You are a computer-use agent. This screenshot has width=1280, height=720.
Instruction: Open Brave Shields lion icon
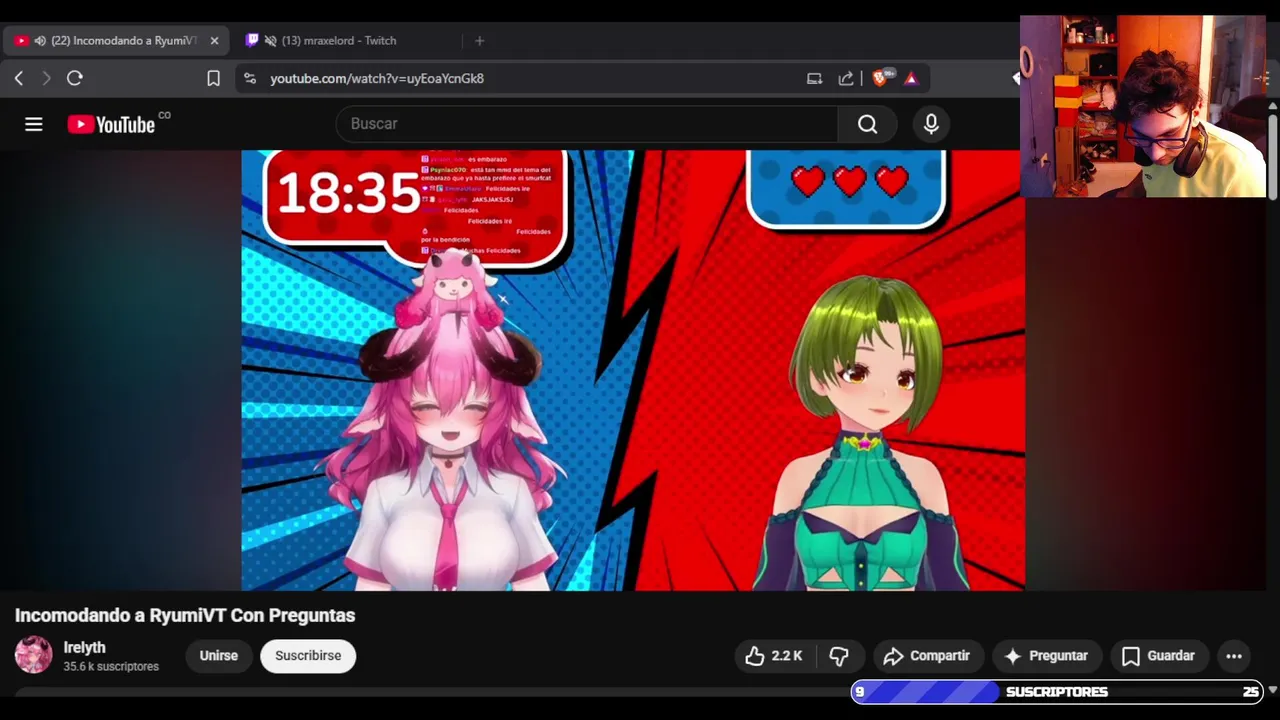pyautogui.click(x=880, y=78)
